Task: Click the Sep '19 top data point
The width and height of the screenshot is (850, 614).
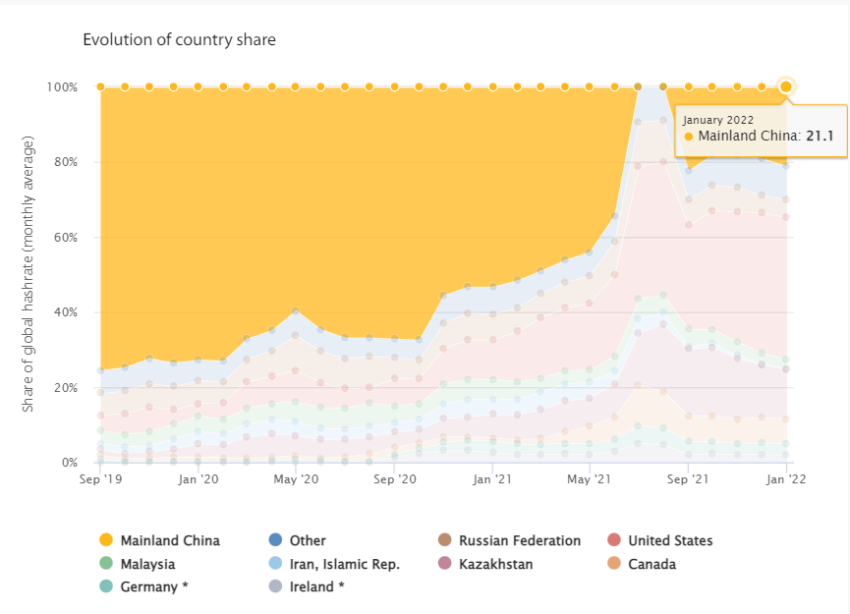Action: [x=100, y=87]
